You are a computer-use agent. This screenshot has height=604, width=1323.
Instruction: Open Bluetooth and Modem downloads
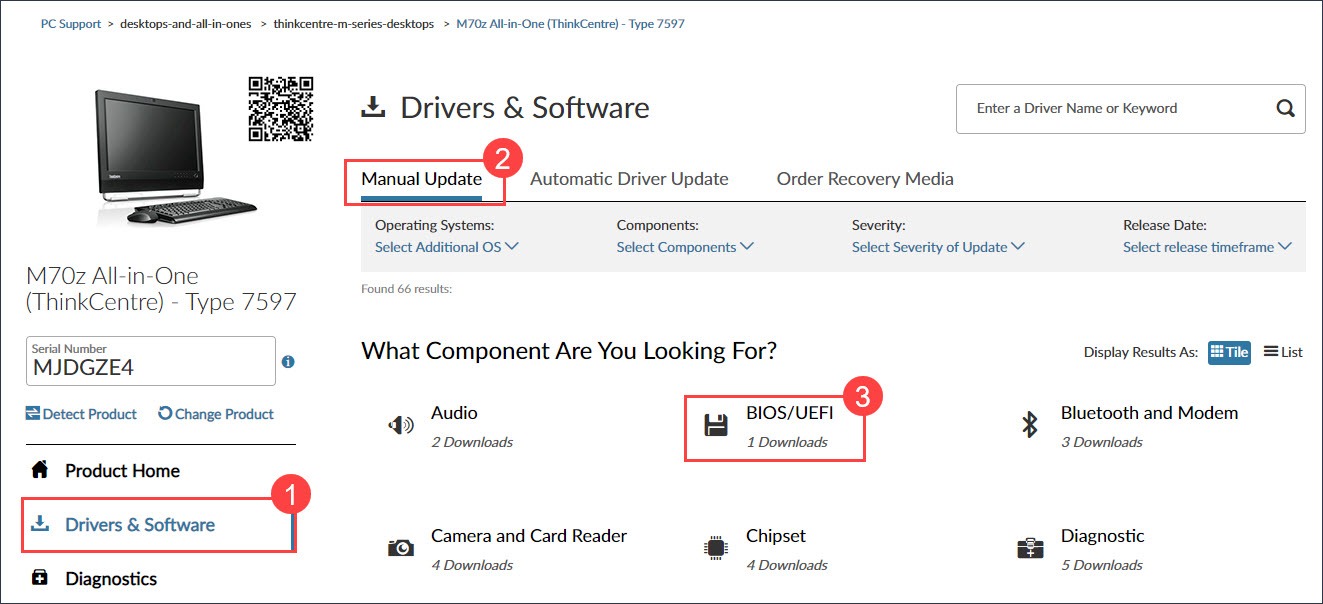(x=1029, y=424)
